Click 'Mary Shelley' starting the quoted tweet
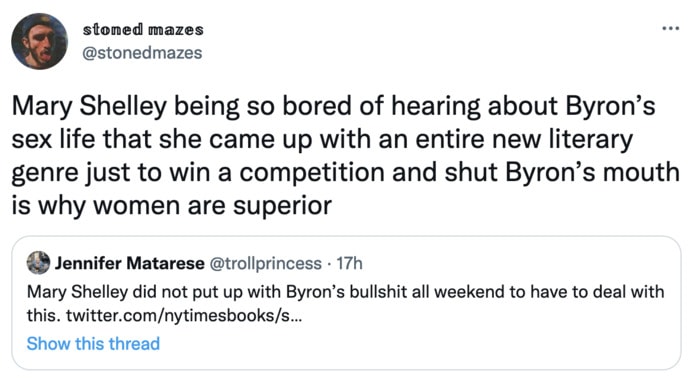The image size is (700, 387). (x=78, y=292)
